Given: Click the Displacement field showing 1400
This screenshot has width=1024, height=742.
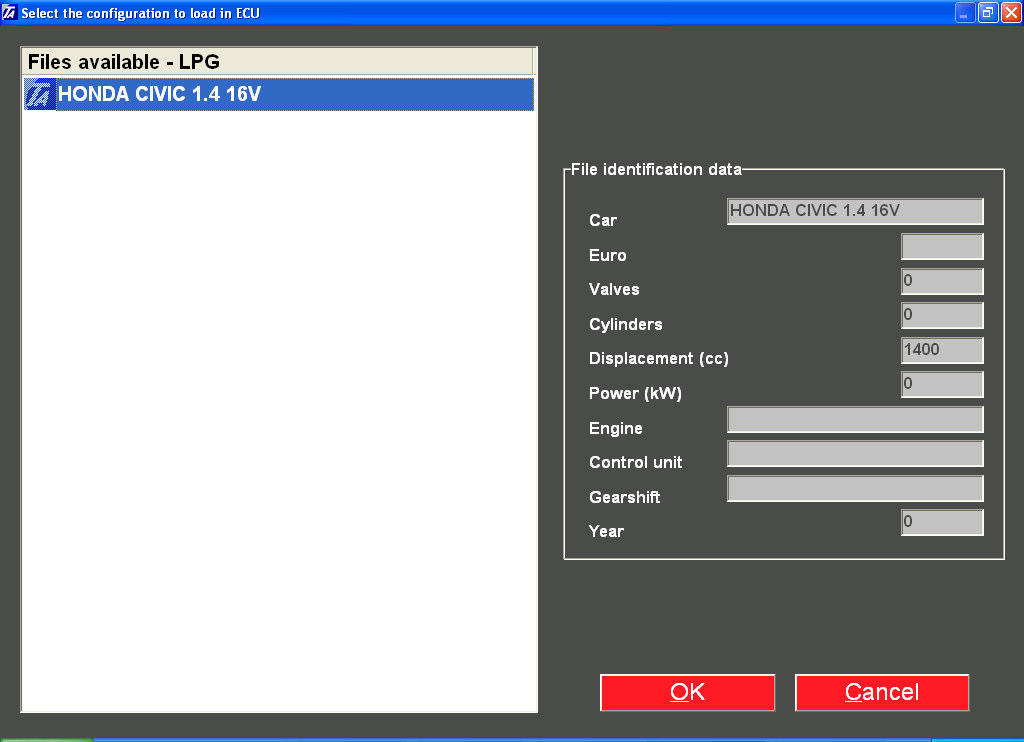Looking at the screenshot, I should [x=942, y=350].
